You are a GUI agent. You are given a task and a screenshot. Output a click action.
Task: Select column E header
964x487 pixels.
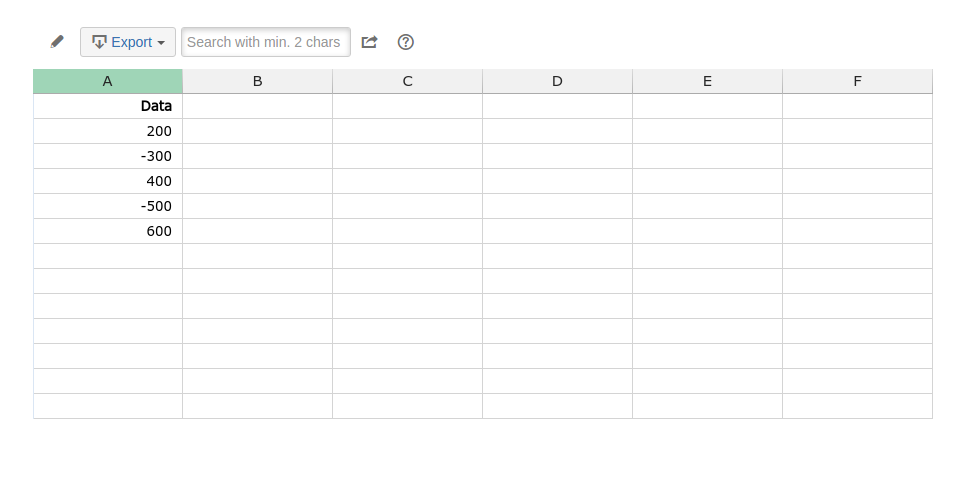(708, 81)
